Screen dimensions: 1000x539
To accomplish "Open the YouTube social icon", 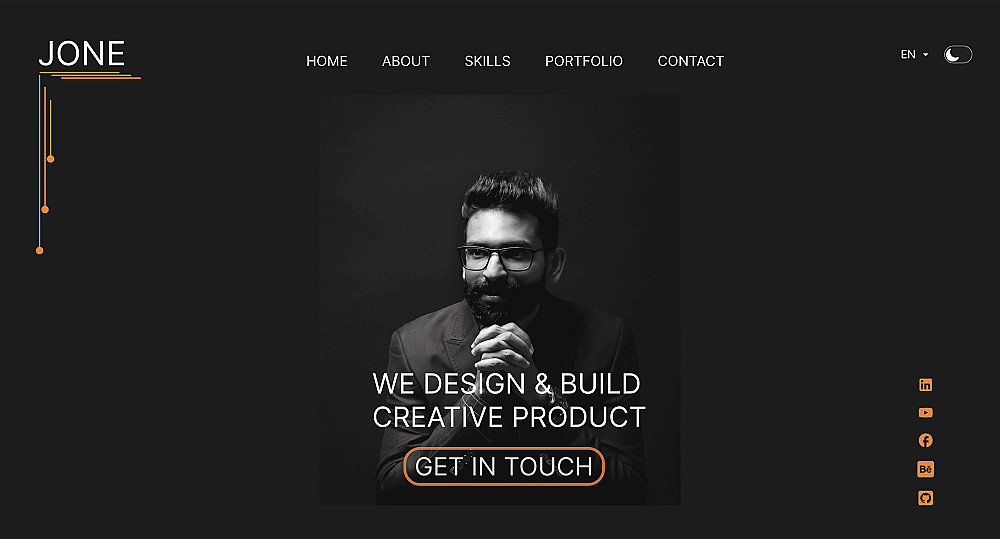I will 925,413.
